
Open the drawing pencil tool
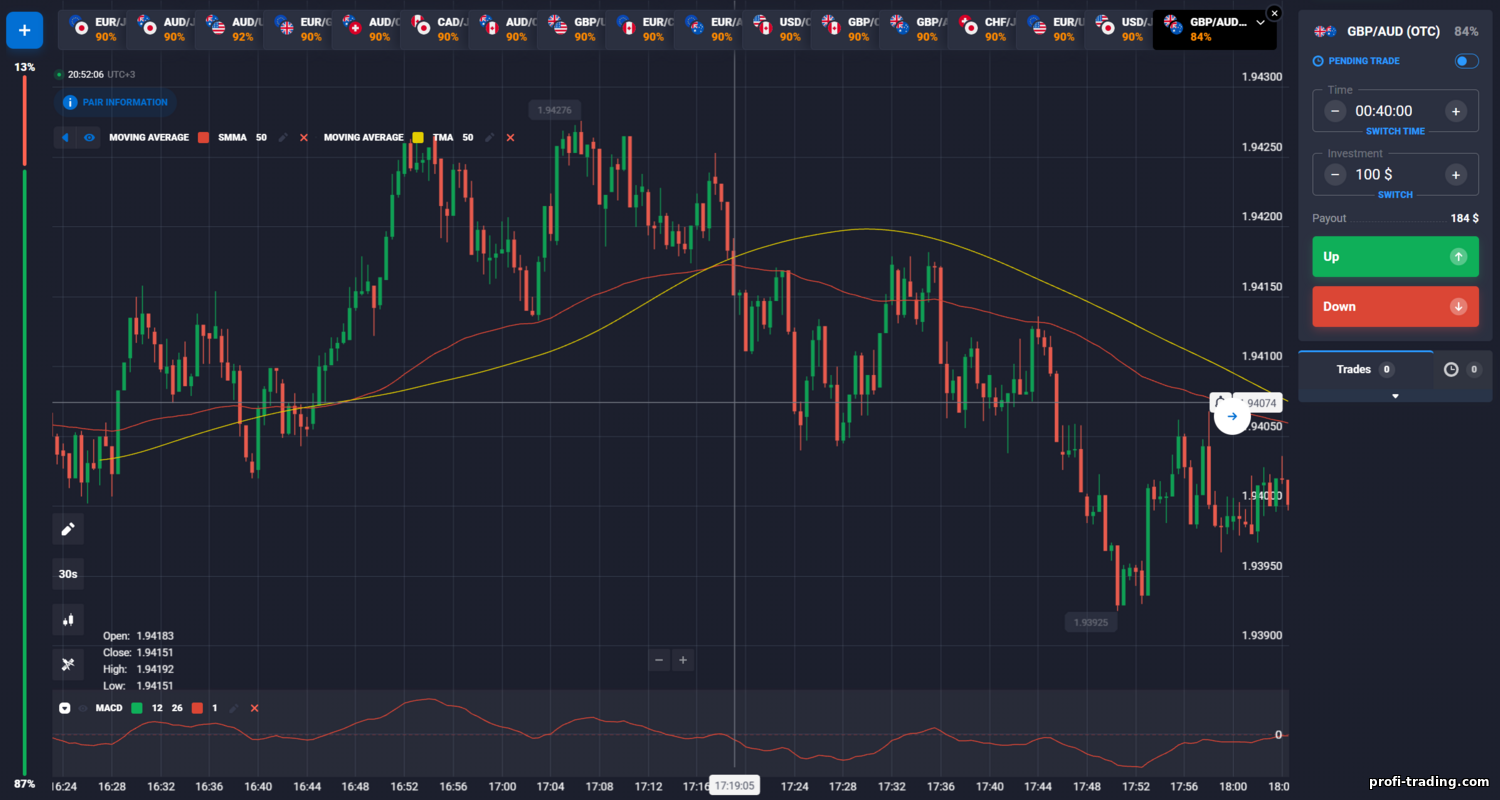point(68,529)
